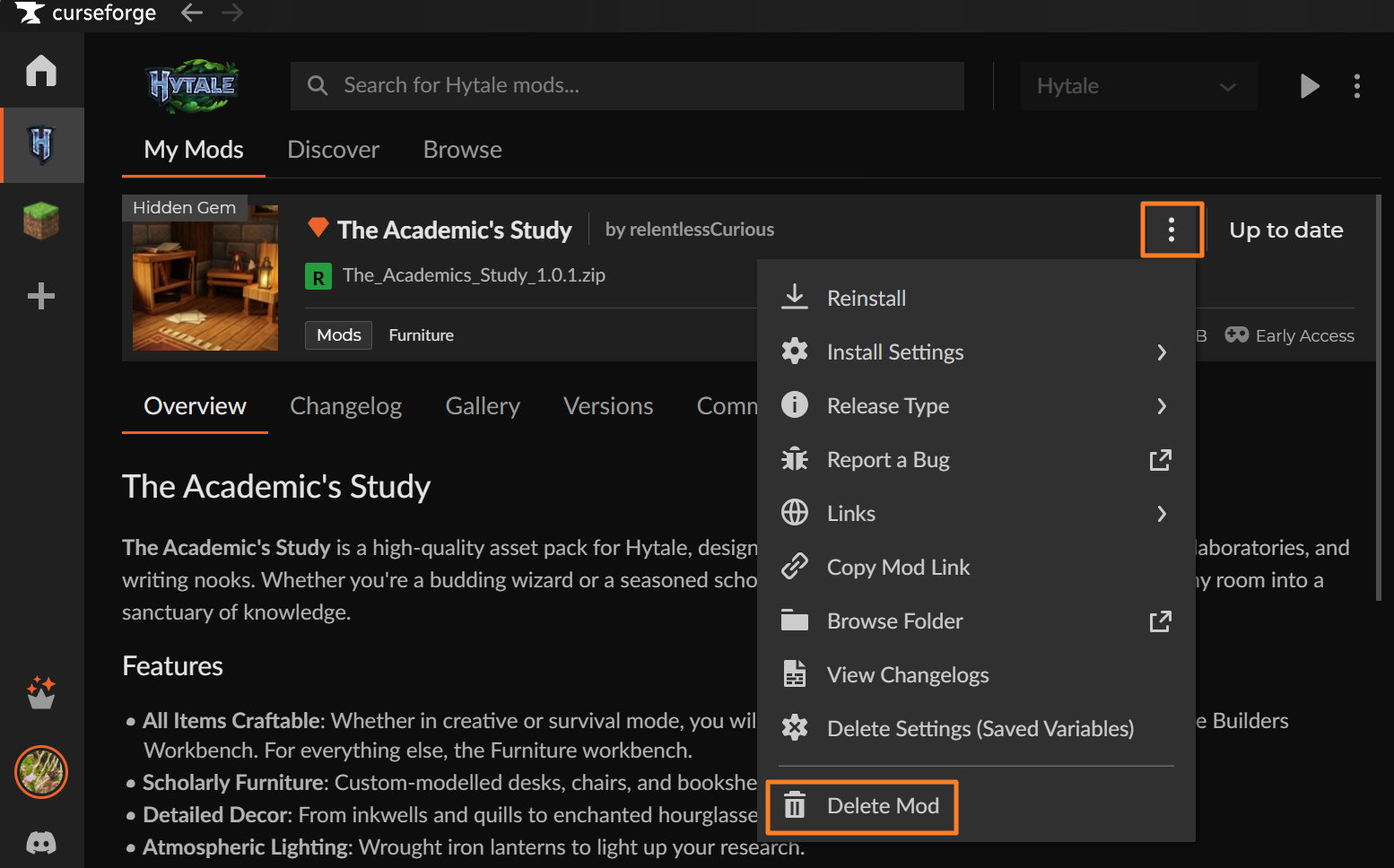Open top-right game options kebab menu
The image size is (1394, 868).
point(1357,86)
